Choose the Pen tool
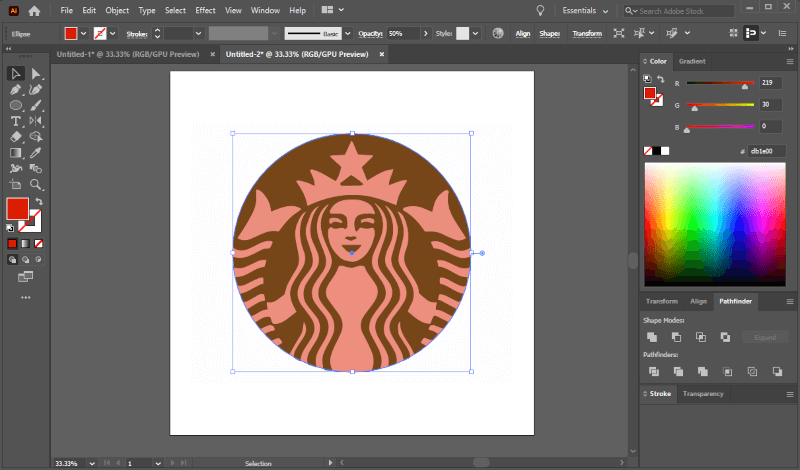Viewport: 800px width, 470px height. [x=15, y=90]
